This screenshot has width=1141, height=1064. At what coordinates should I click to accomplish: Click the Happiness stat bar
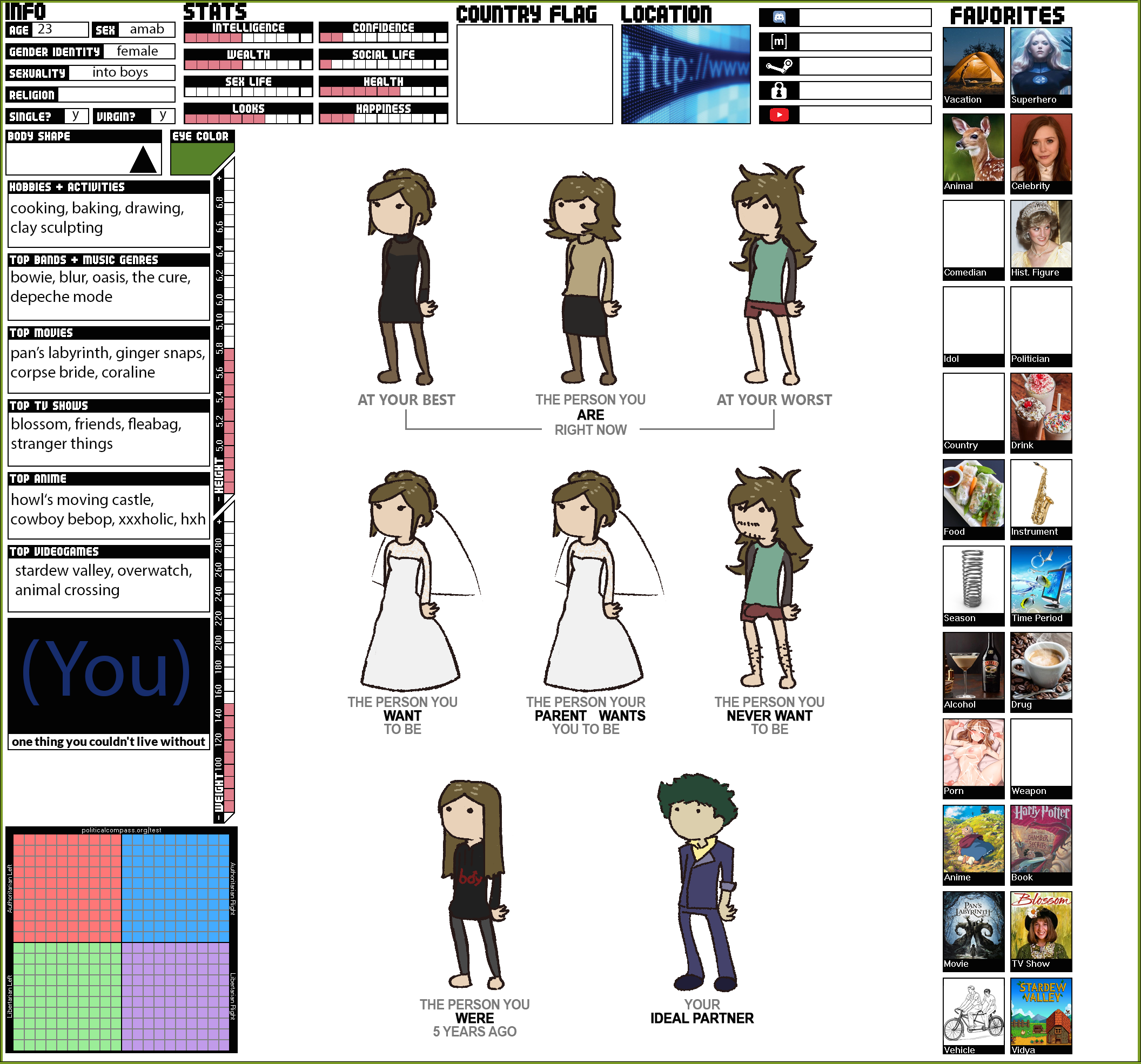tap(384, 118)
